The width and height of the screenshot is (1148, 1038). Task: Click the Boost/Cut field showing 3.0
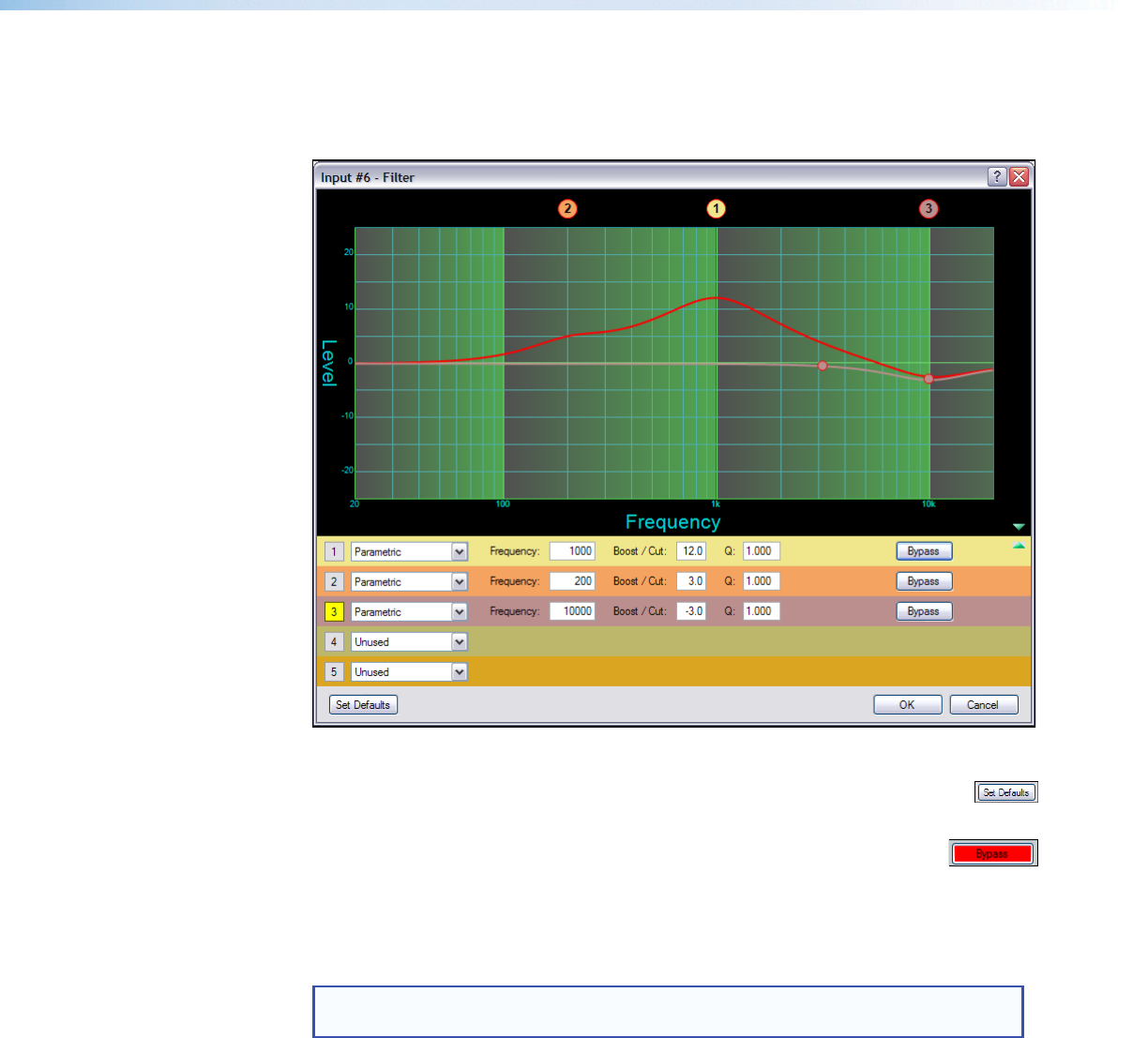pos(691,581)
